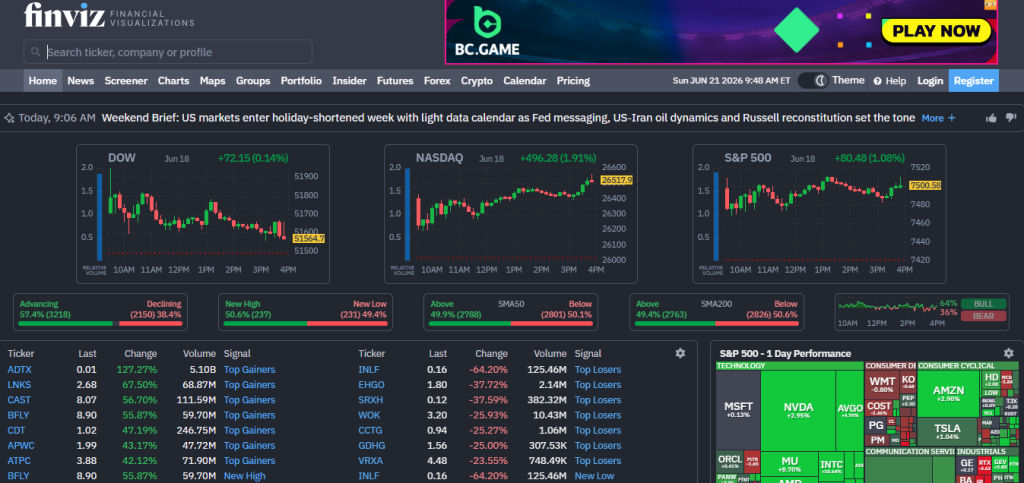Click the sparkle icon beside Today 9:06 AM
1024x483 pixels.
pos(10,118)
